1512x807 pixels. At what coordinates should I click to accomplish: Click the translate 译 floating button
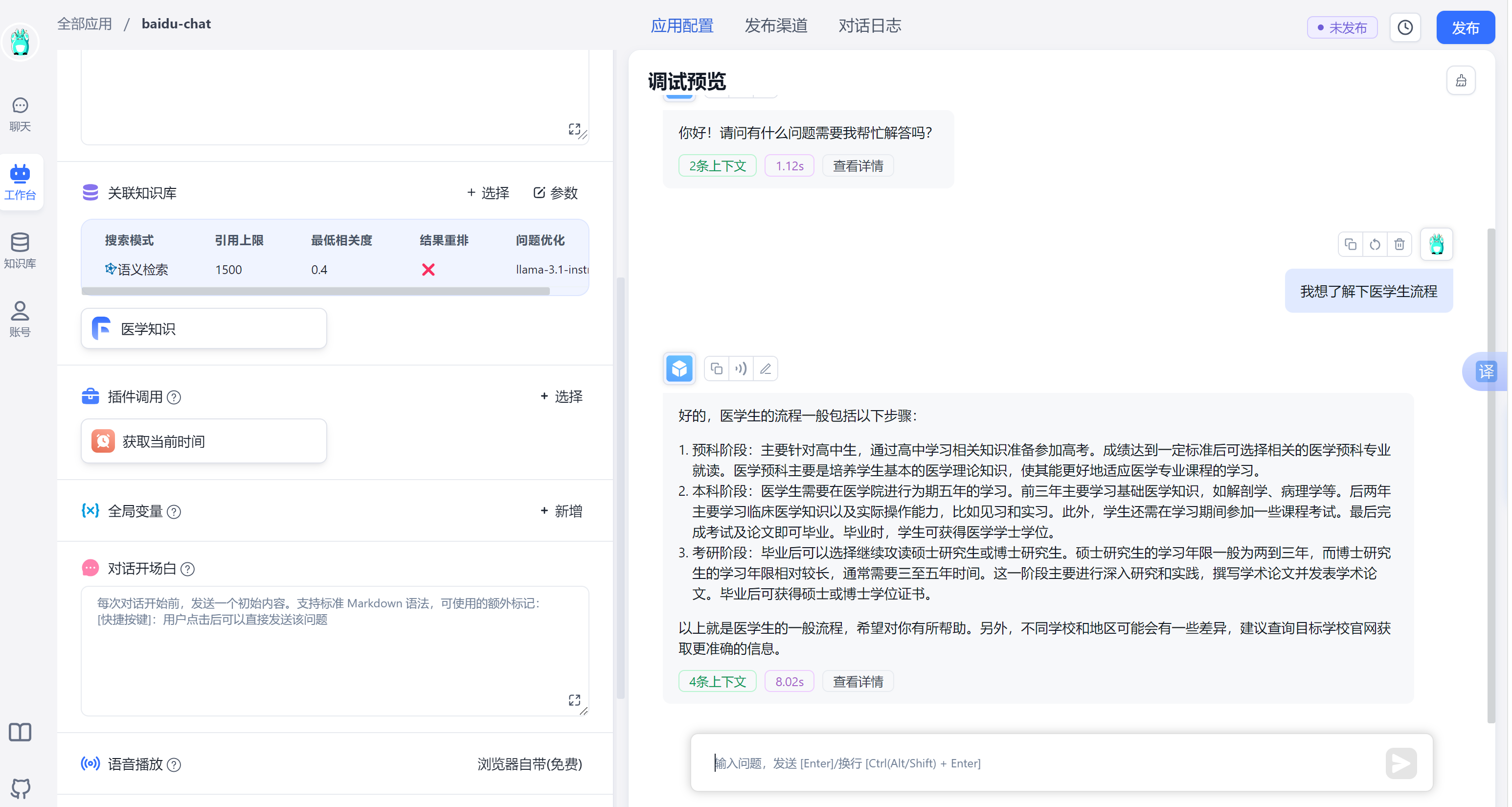click(x=1486, y=371)
